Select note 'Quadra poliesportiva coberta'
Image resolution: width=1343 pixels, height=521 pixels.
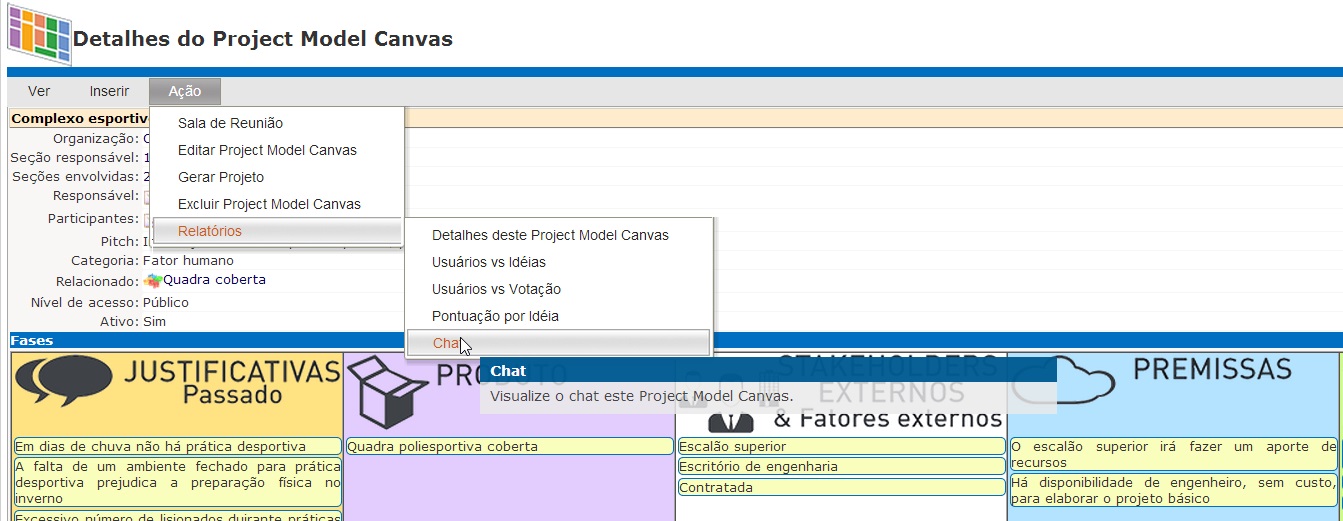click(x=509, y=446)
